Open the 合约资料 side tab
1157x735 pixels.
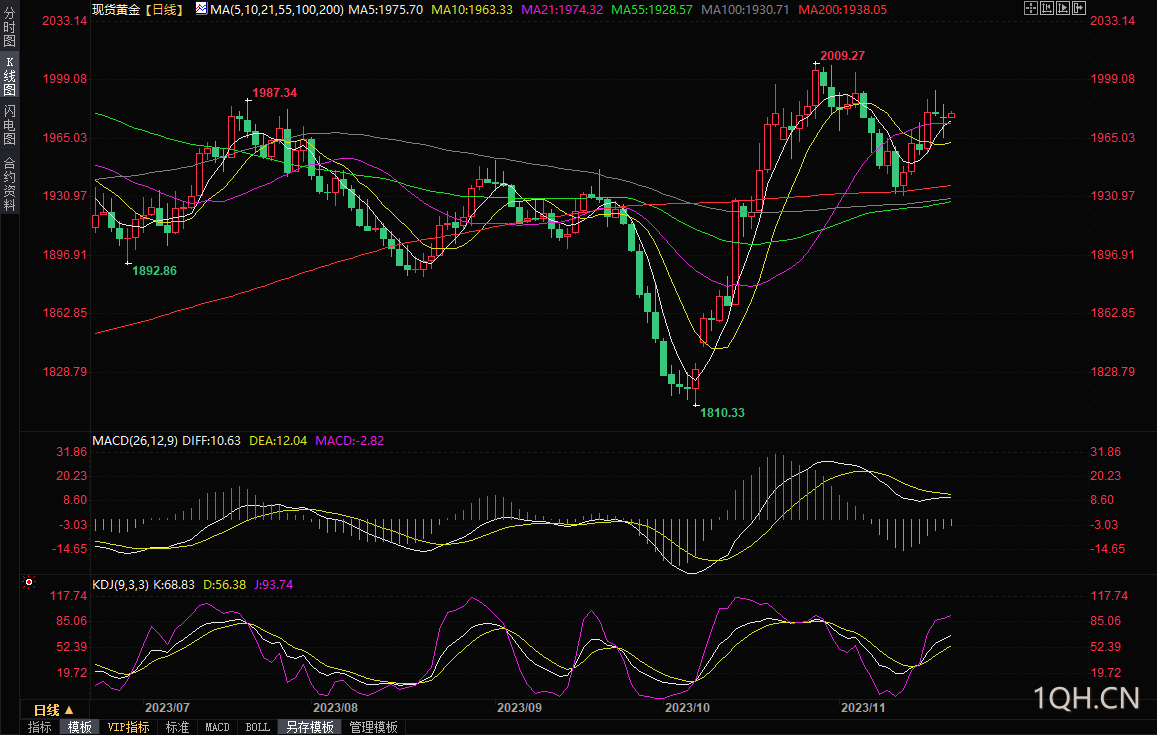pyautogui.click(x=9, y=183)
